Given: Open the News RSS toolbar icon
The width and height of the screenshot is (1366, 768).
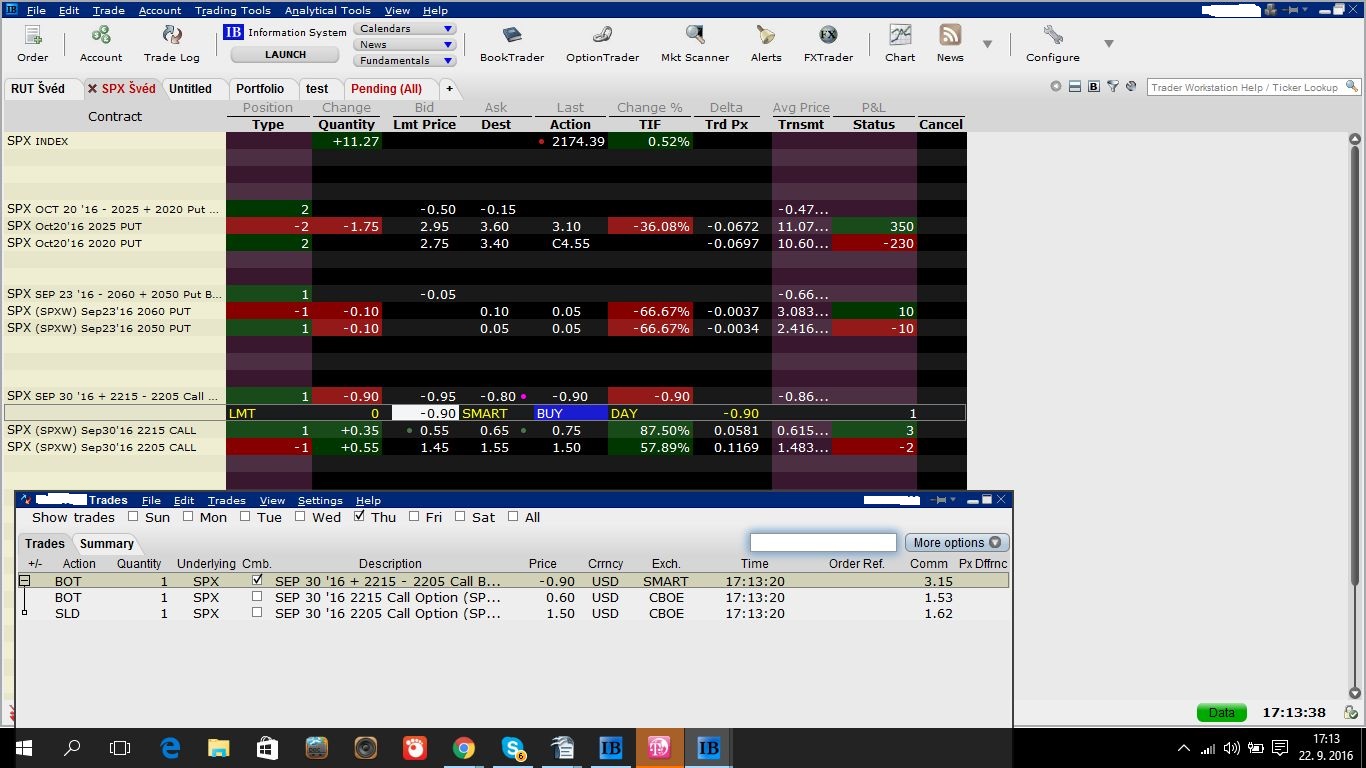Looking at the screenshot, I should click(950, 36).
